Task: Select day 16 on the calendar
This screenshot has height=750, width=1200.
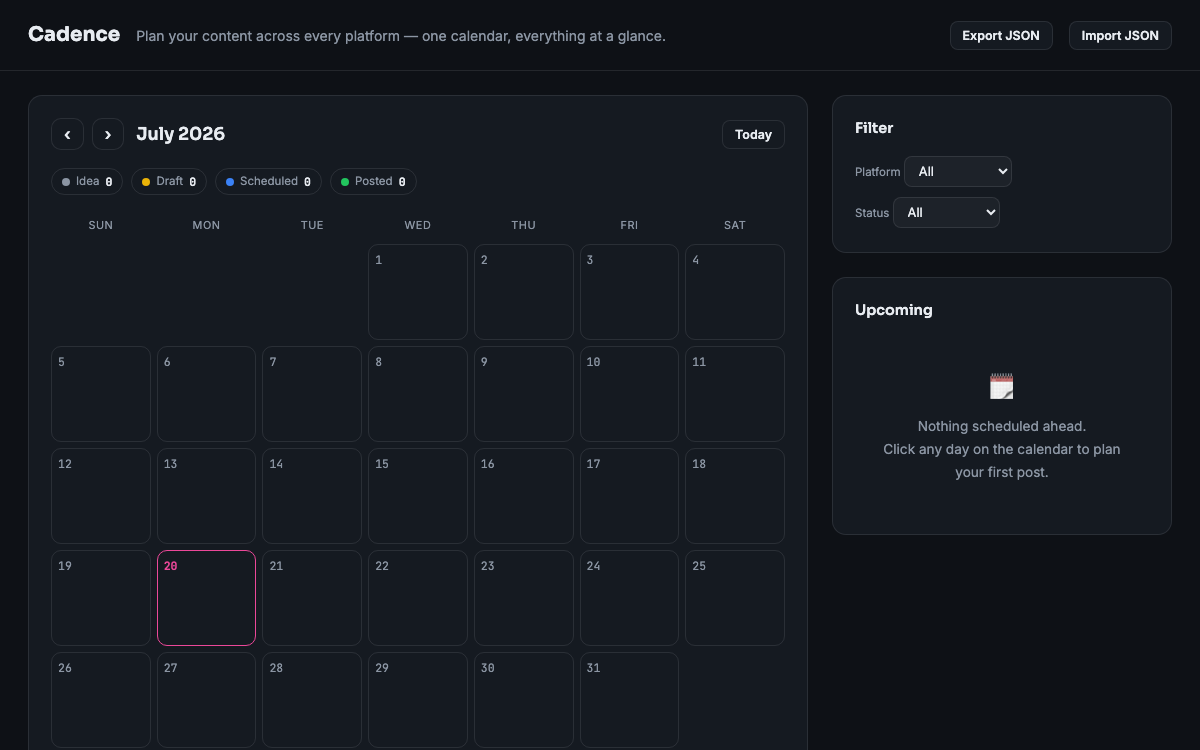Action: coord(524,496)
